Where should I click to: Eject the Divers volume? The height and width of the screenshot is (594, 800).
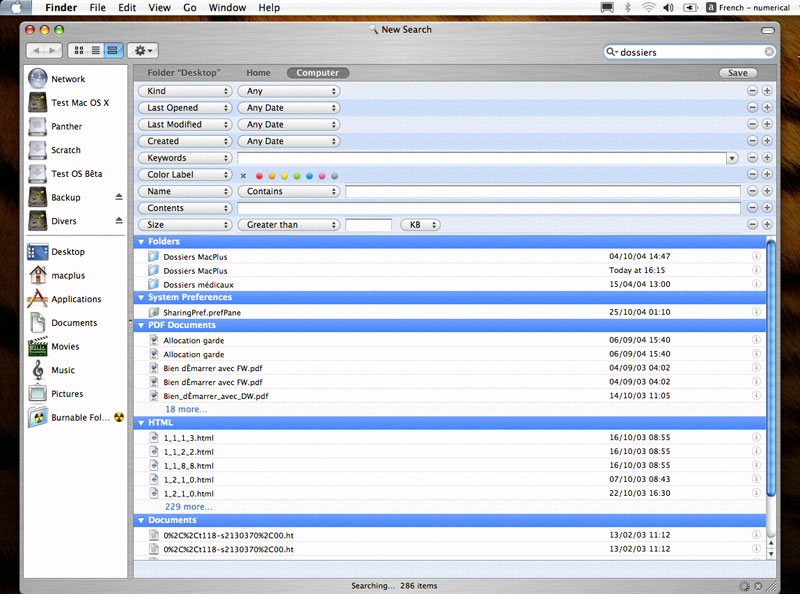[119, 221]
